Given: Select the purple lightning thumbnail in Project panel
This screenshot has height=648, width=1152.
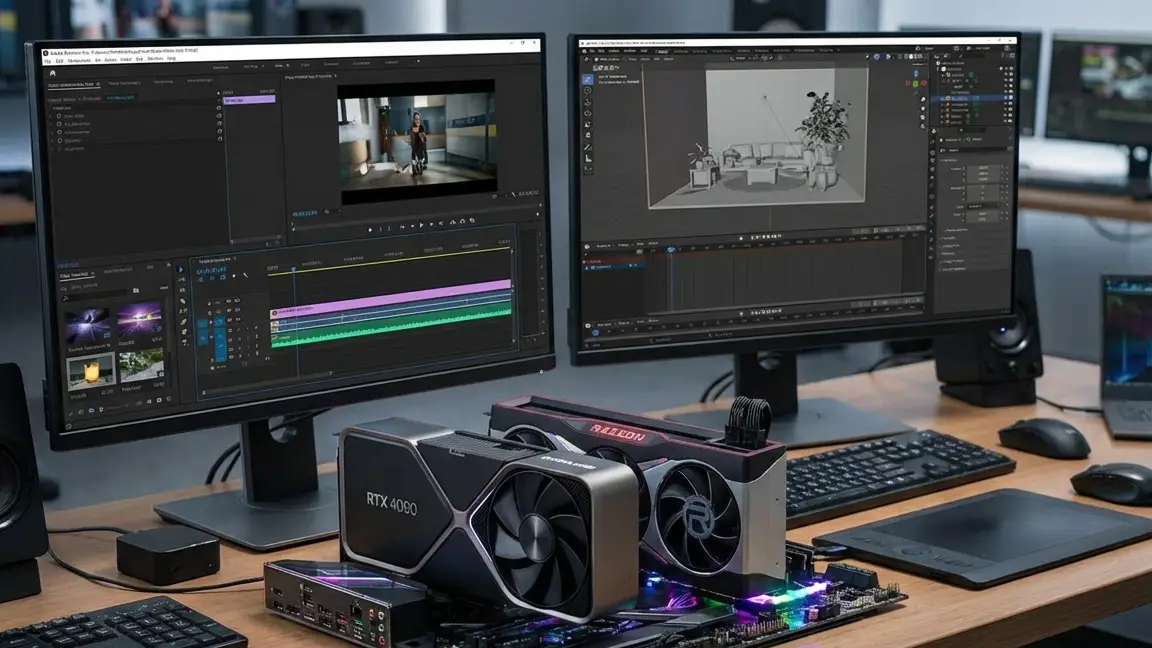Looking at the screenshot, I should 88,323.
